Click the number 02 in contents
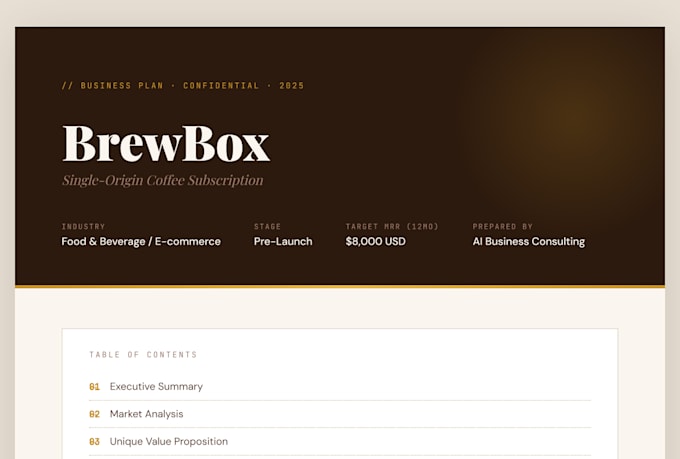The height and width of the screenshot is (459, 680). tap(95, 414)
